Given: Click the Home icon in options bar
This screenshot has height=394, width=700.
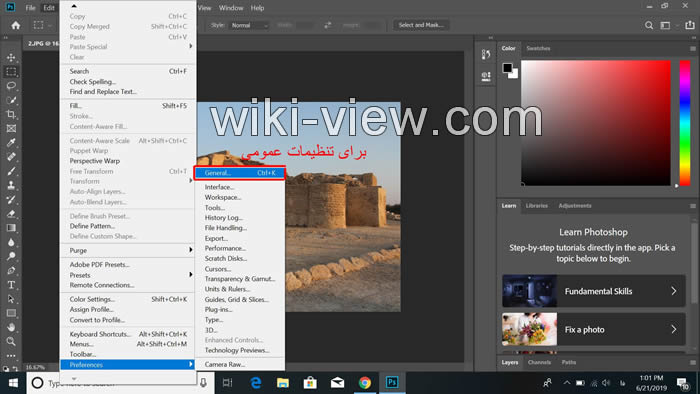Looking at the screenshot, I should 16,25.
